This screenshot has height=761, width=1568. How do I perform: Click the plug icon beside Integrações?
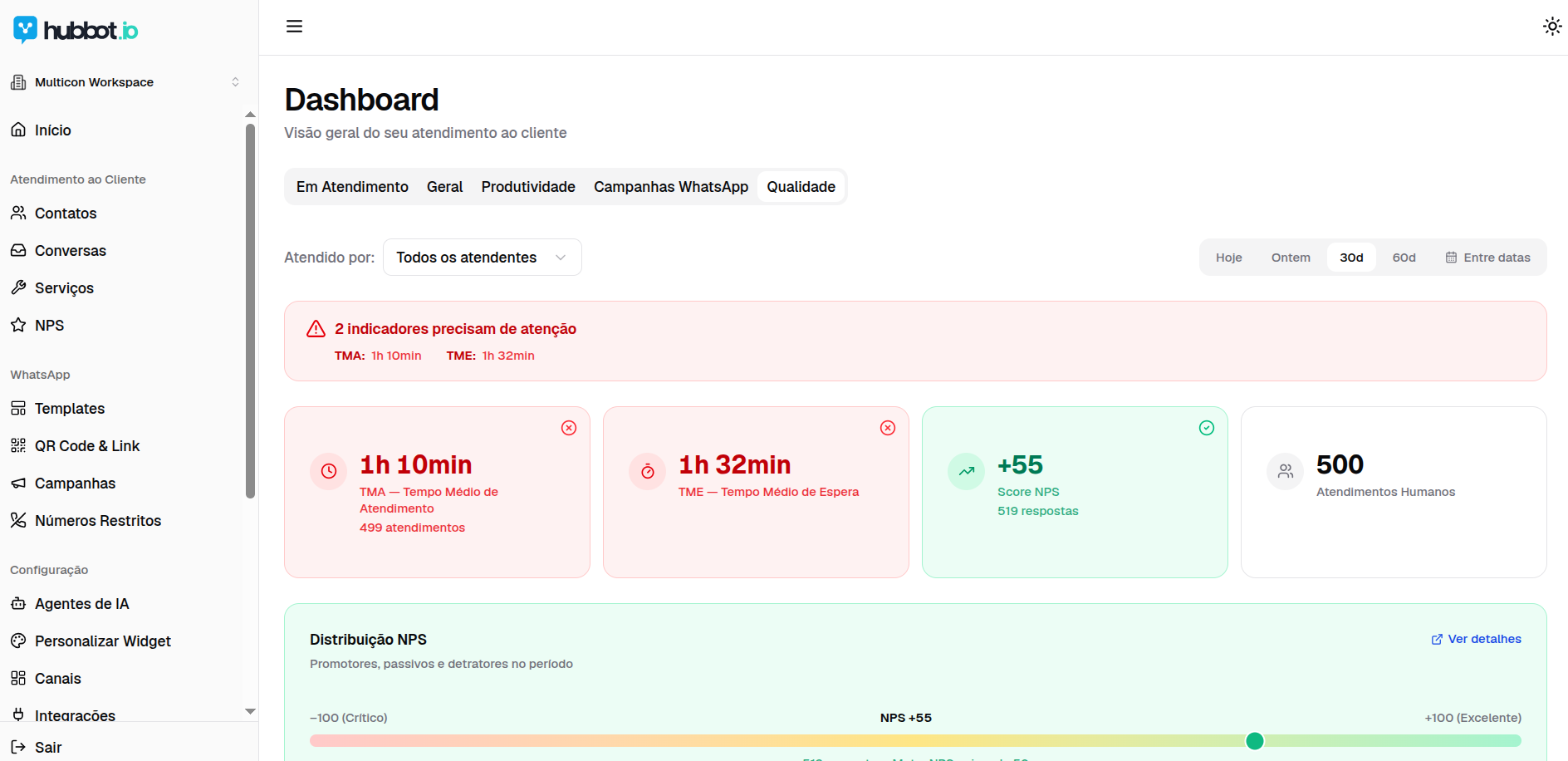coord(18,714)
